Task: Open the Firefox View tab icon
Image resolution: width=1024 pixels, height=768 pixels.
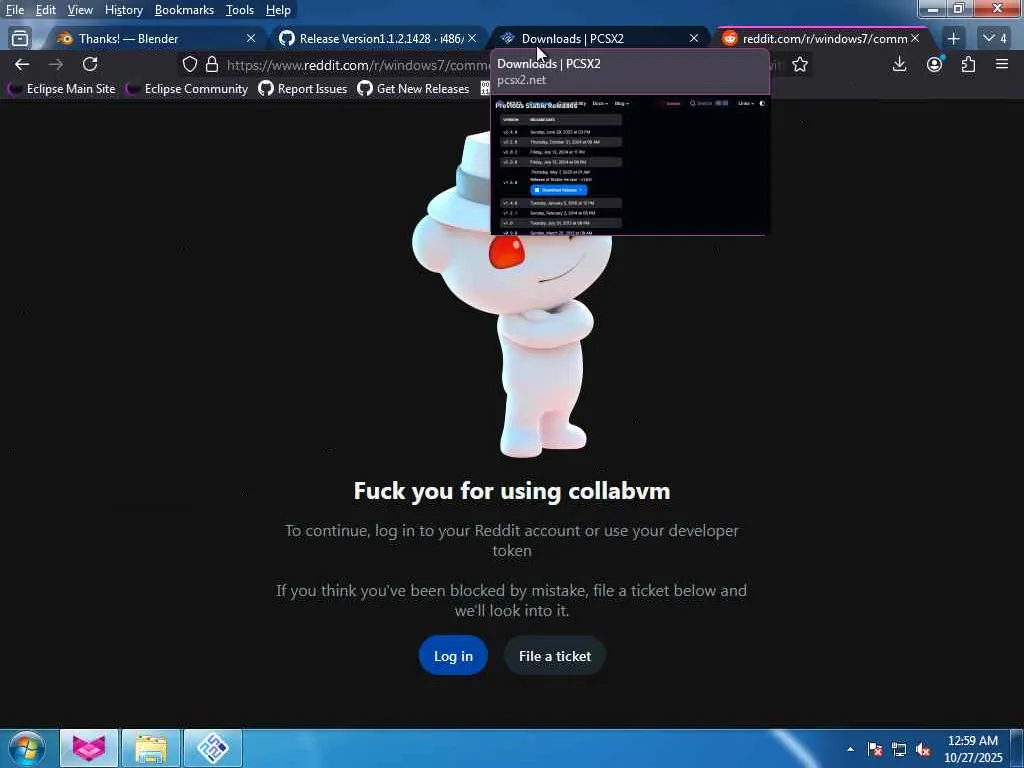Action: 20,39
